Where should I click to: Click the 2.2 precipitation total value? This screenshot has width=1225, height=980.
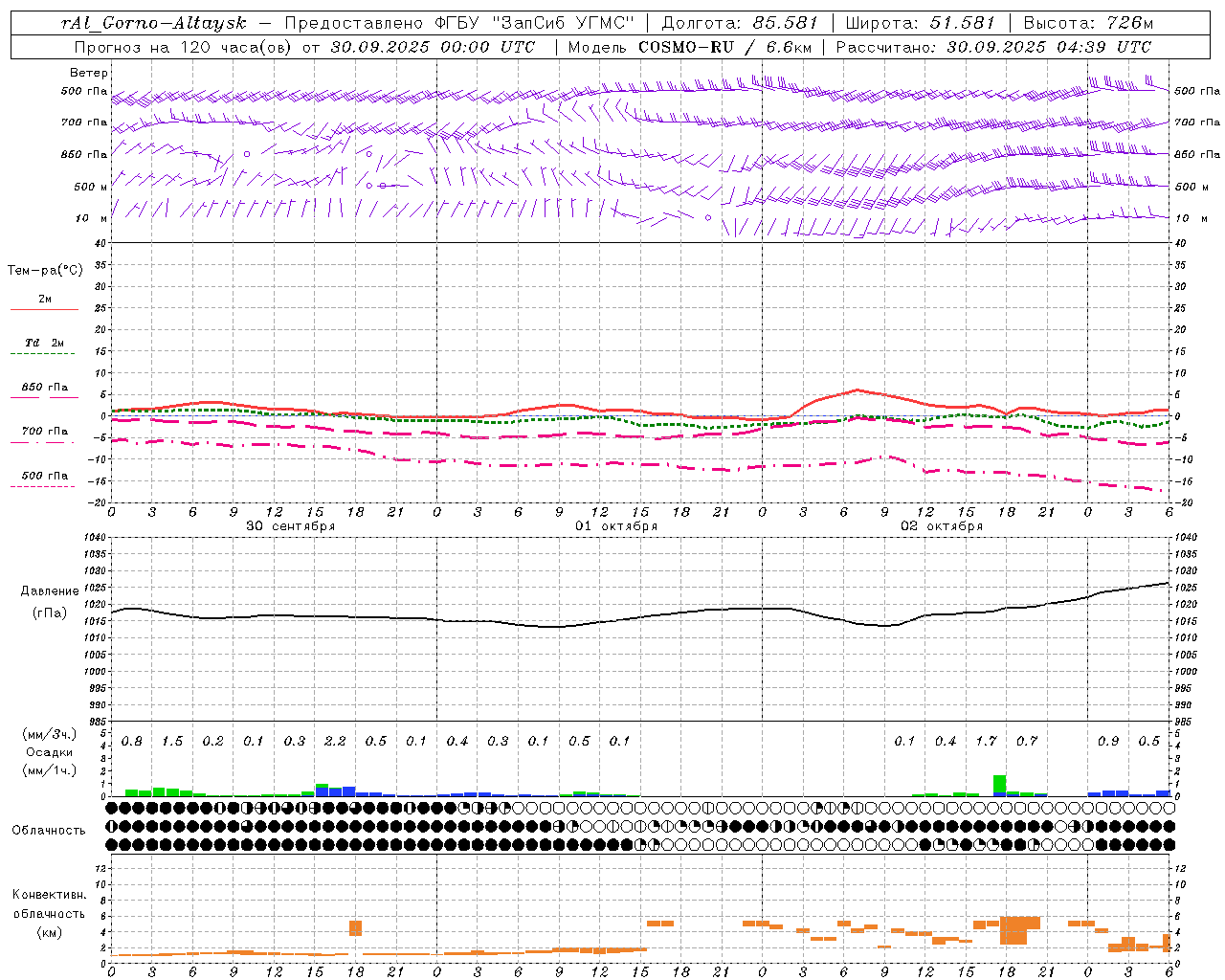(x=335, y=742)
